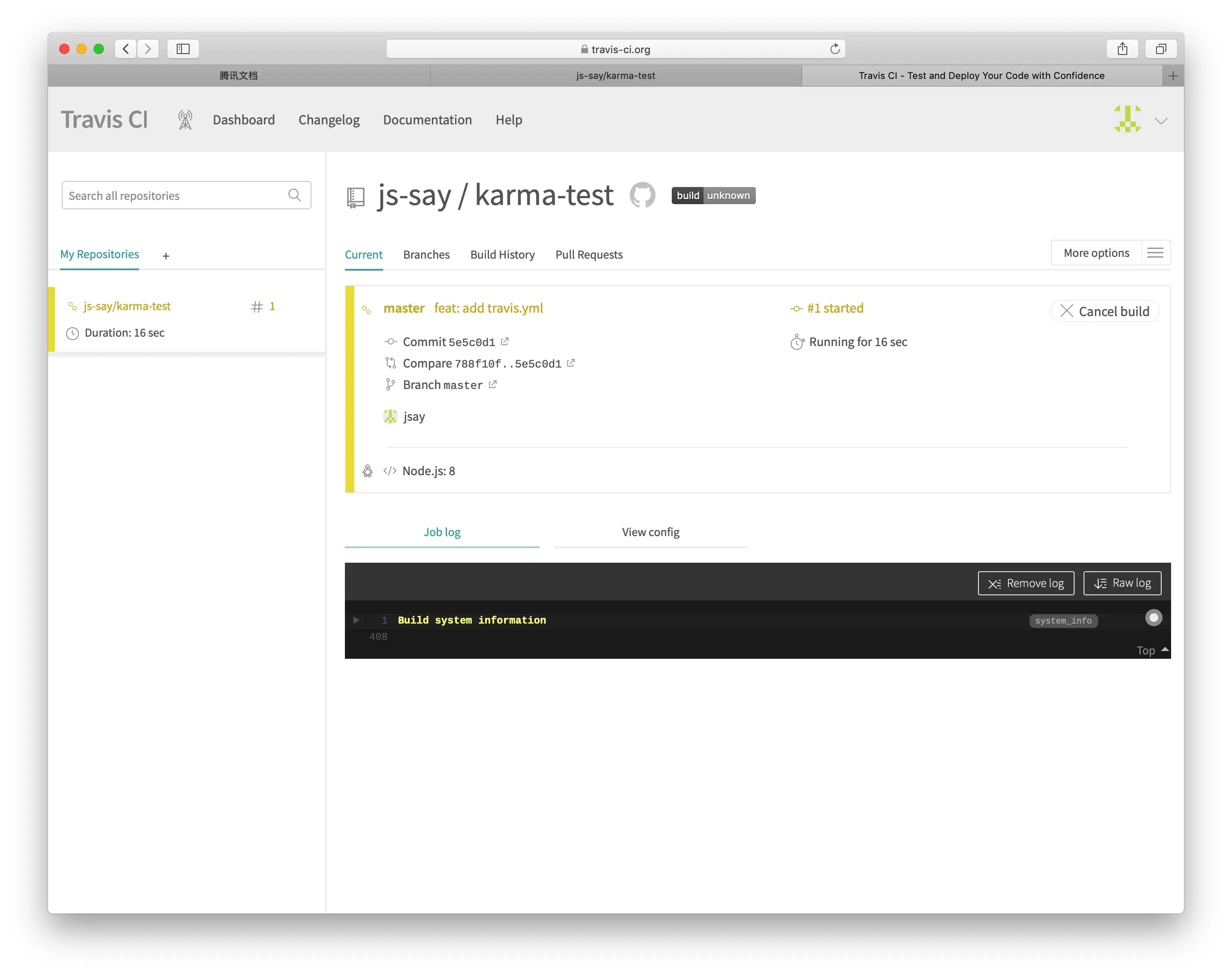Open Documentation in the navigation
Screen dimensions: 1232x977
427,119
